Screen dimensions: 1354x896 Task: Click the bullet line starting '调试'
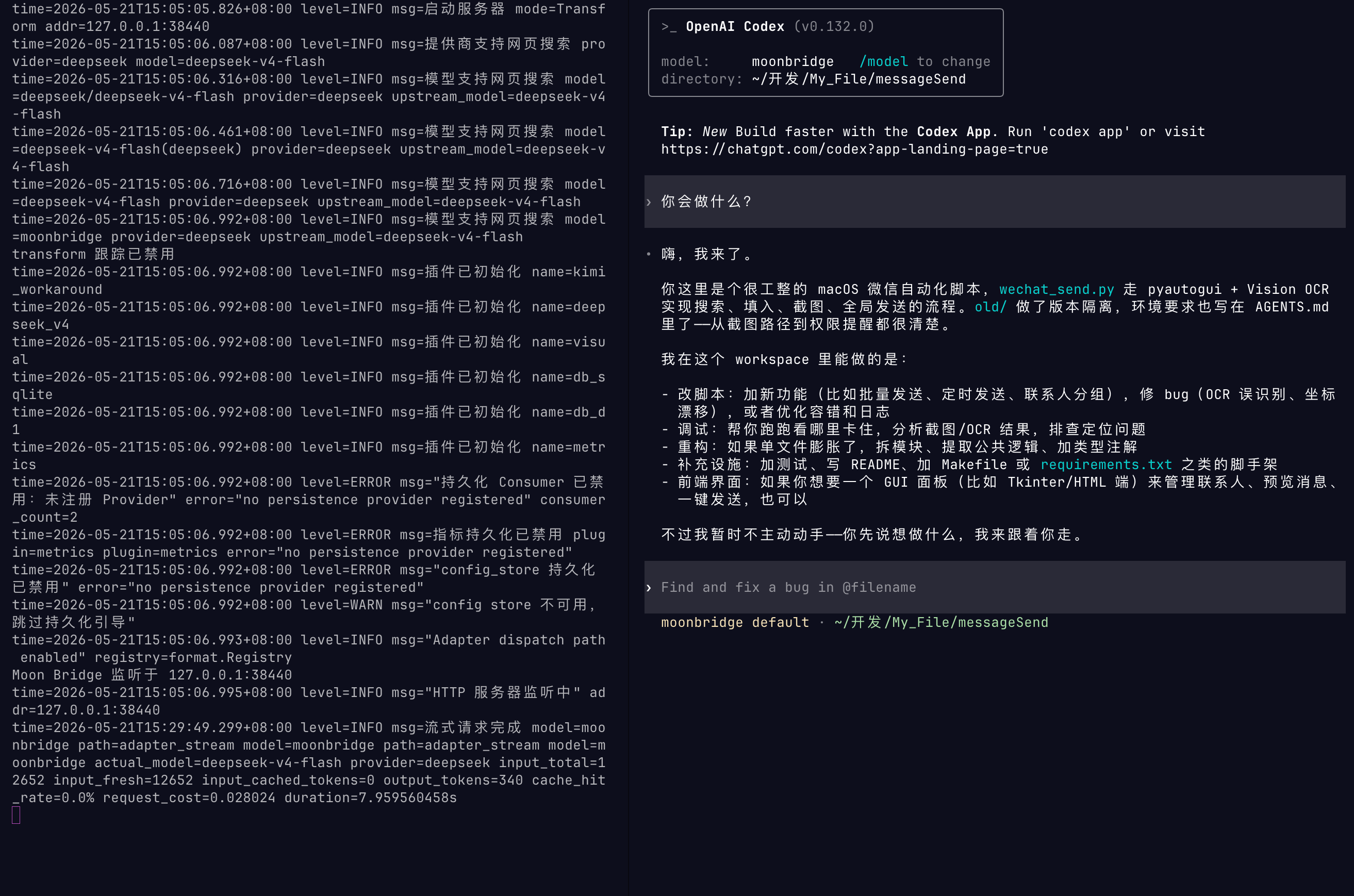point(904,429)
